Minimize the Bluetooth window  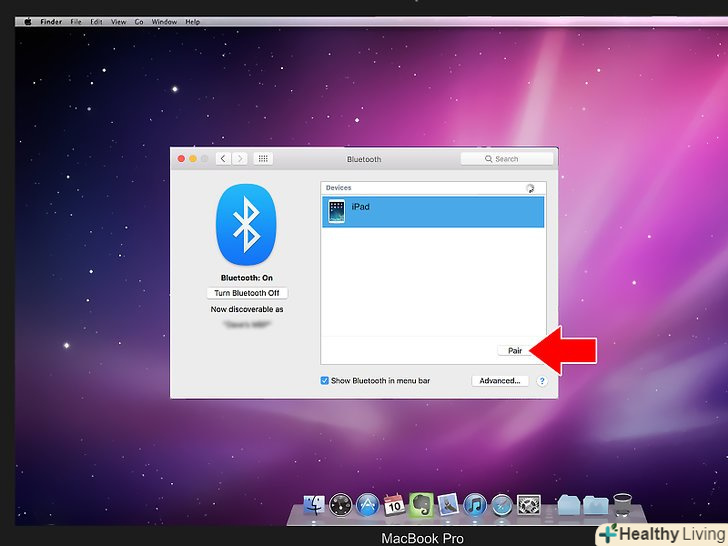coord(193,159)
